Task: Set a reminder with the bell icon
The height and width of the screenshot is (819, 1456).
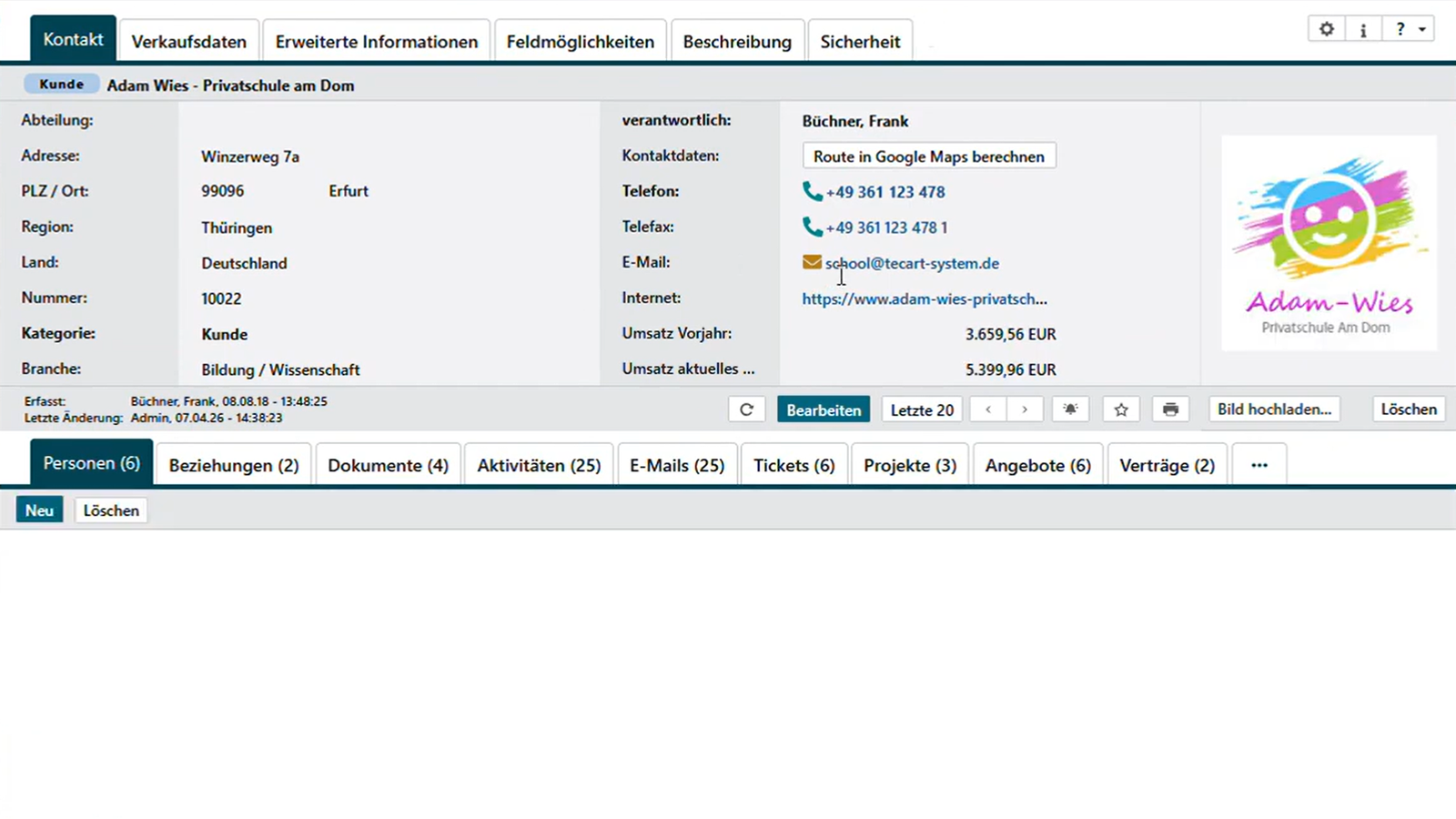Action: [1070, 409]
